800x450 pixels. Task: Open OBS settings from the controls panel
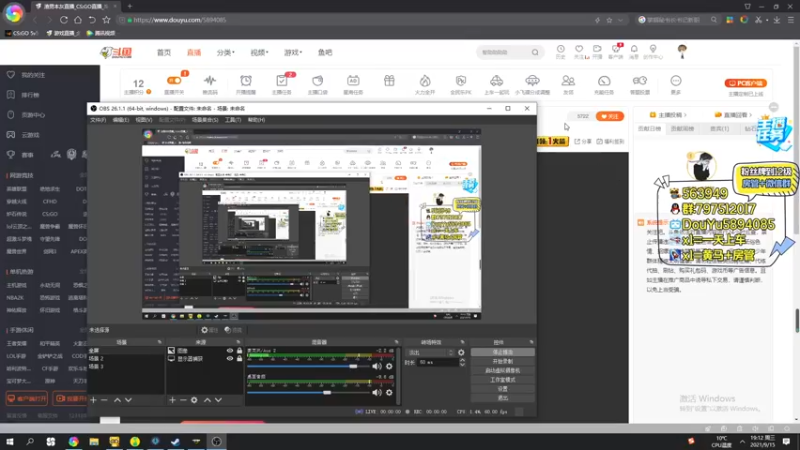click(503, 389)
